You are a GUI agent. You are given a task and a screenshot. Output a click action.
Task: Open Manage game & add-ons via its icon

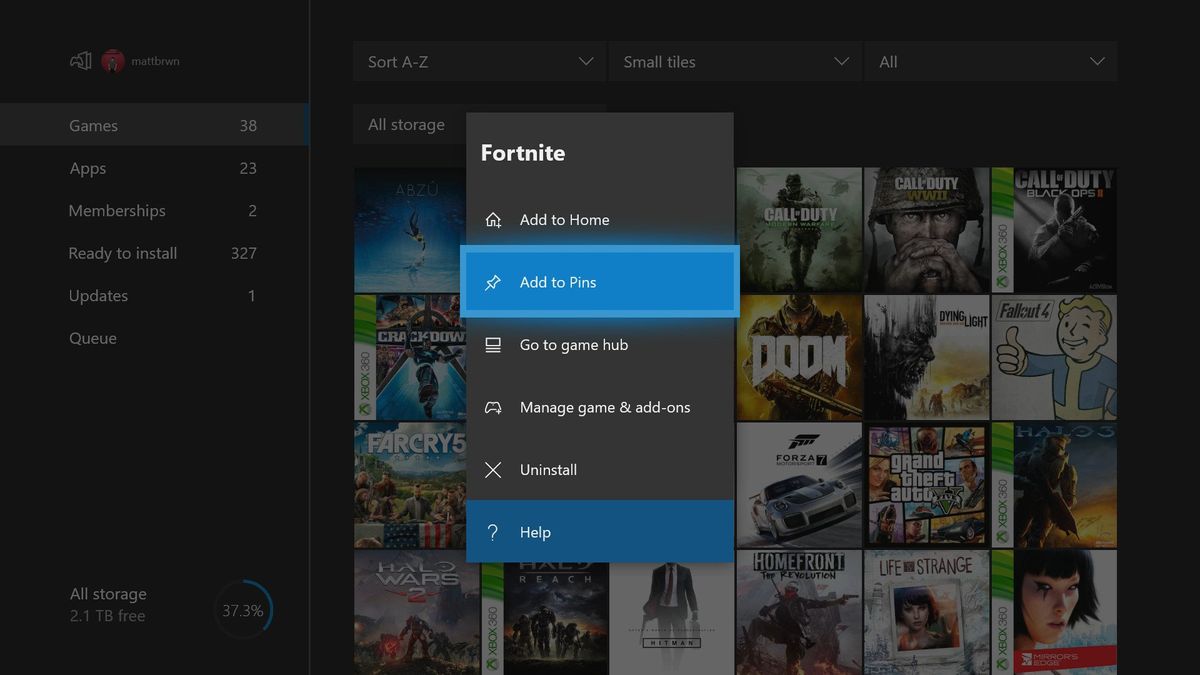point(492,407)
